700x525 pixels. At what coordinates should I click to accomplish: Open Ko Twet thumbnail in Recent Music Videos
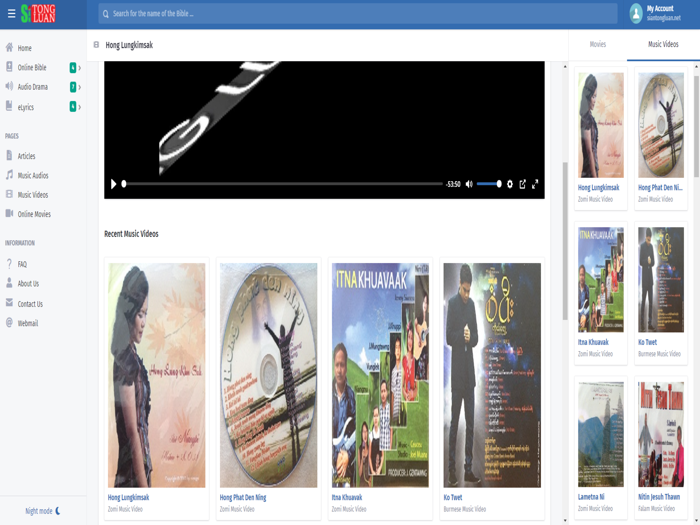coord(492,375)
